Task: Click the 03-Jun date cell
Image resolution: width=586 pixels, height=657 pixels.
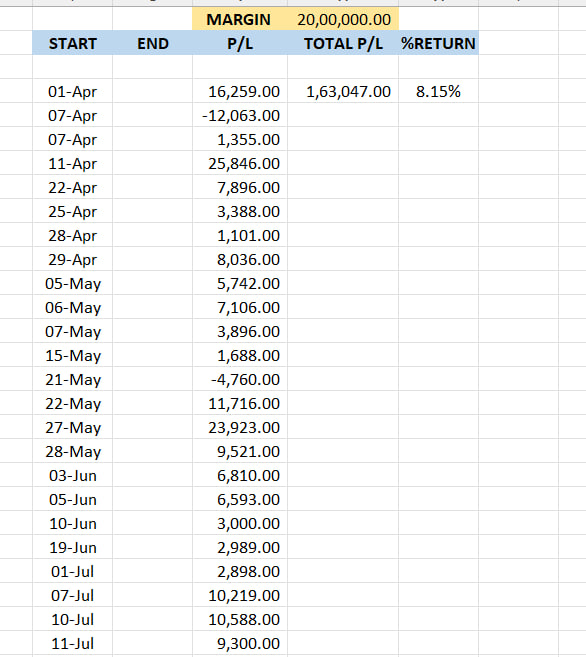Action: [x=72, y=476]
